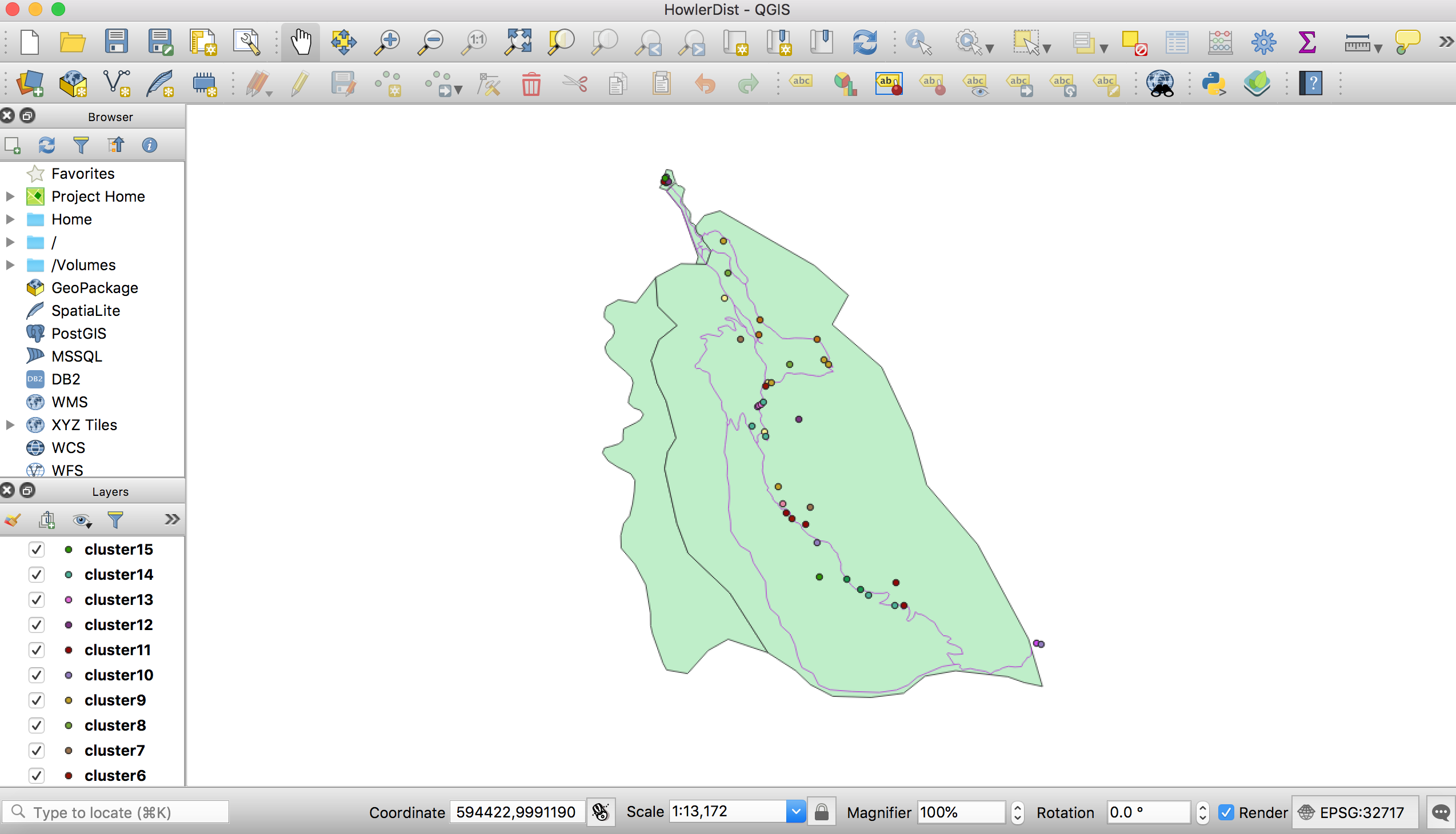
Task: Show statistical summary sigma icon
Action: [1307, 42]
